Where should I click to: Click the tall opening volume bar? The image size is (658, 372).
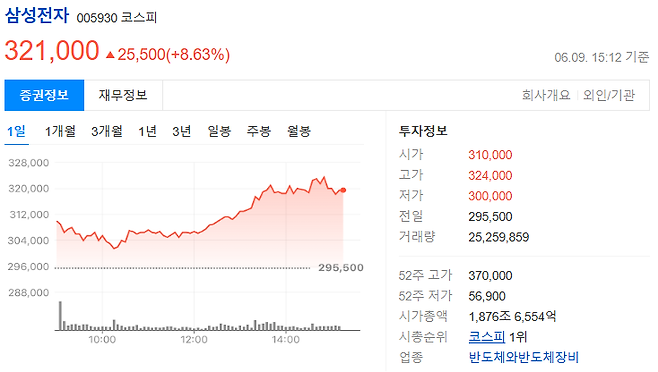[60, 316]
